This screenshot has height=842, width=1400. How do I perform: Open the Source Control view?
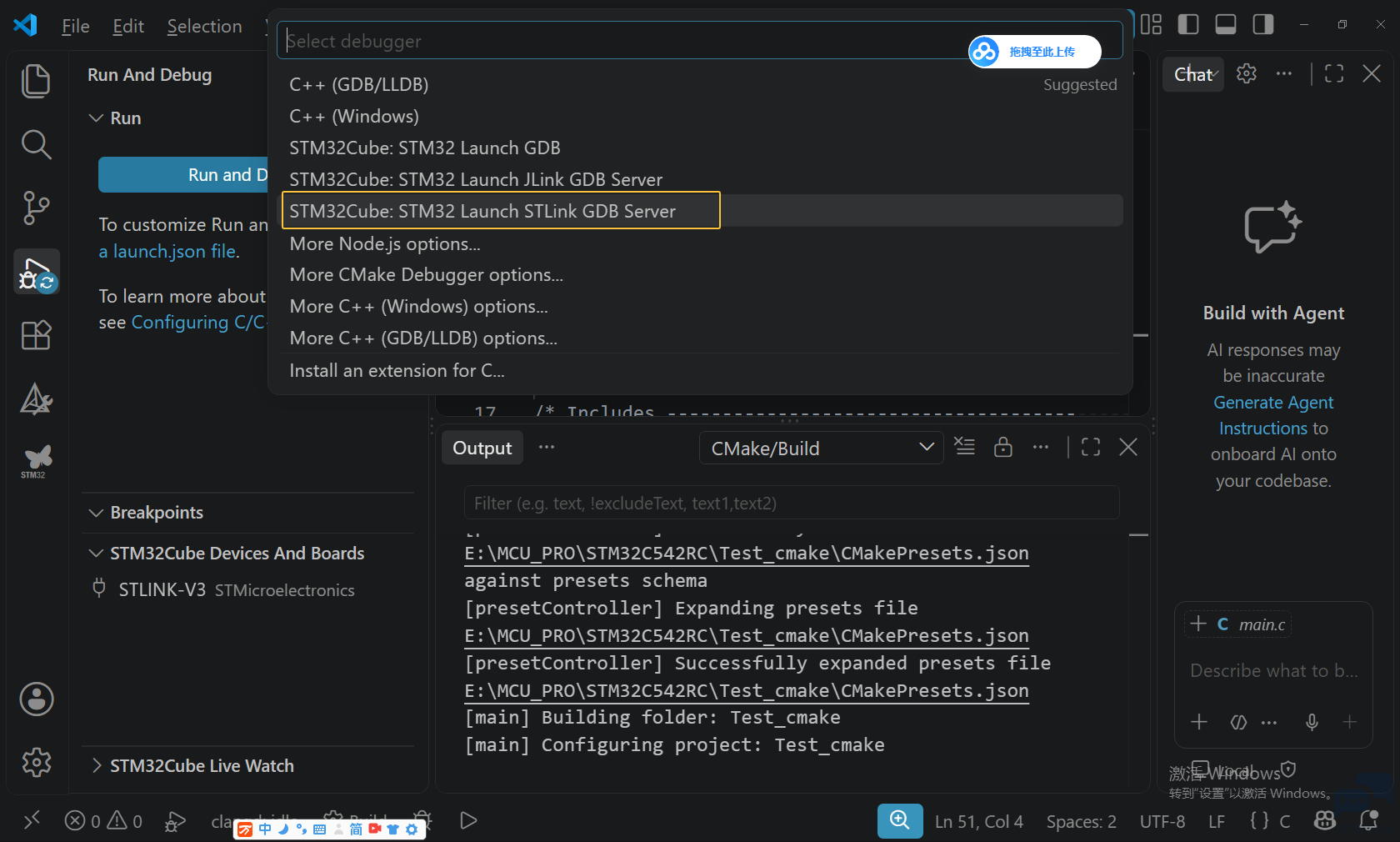click(x=36, y=208)
